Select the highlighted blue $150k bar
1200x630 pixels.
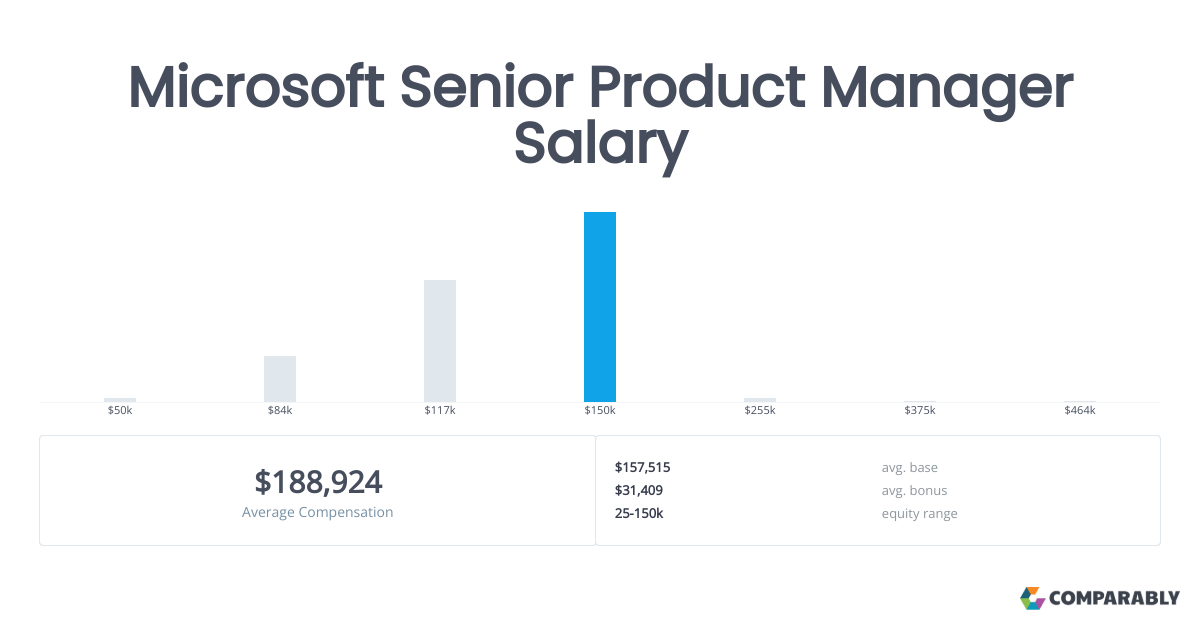point(600,307)
